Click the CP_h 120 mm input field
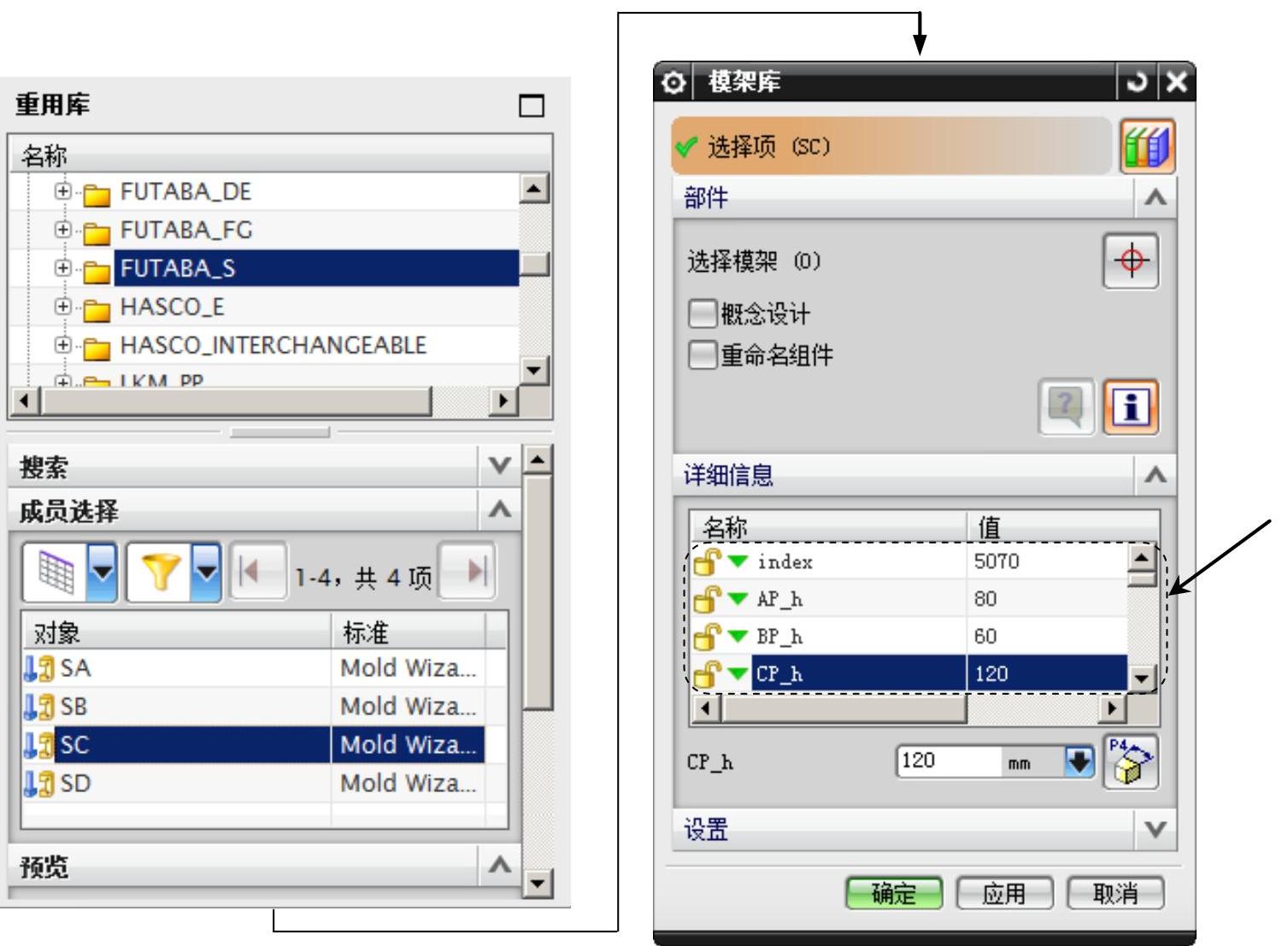Viewport: 1288px width, 946px height. (949, 761)
